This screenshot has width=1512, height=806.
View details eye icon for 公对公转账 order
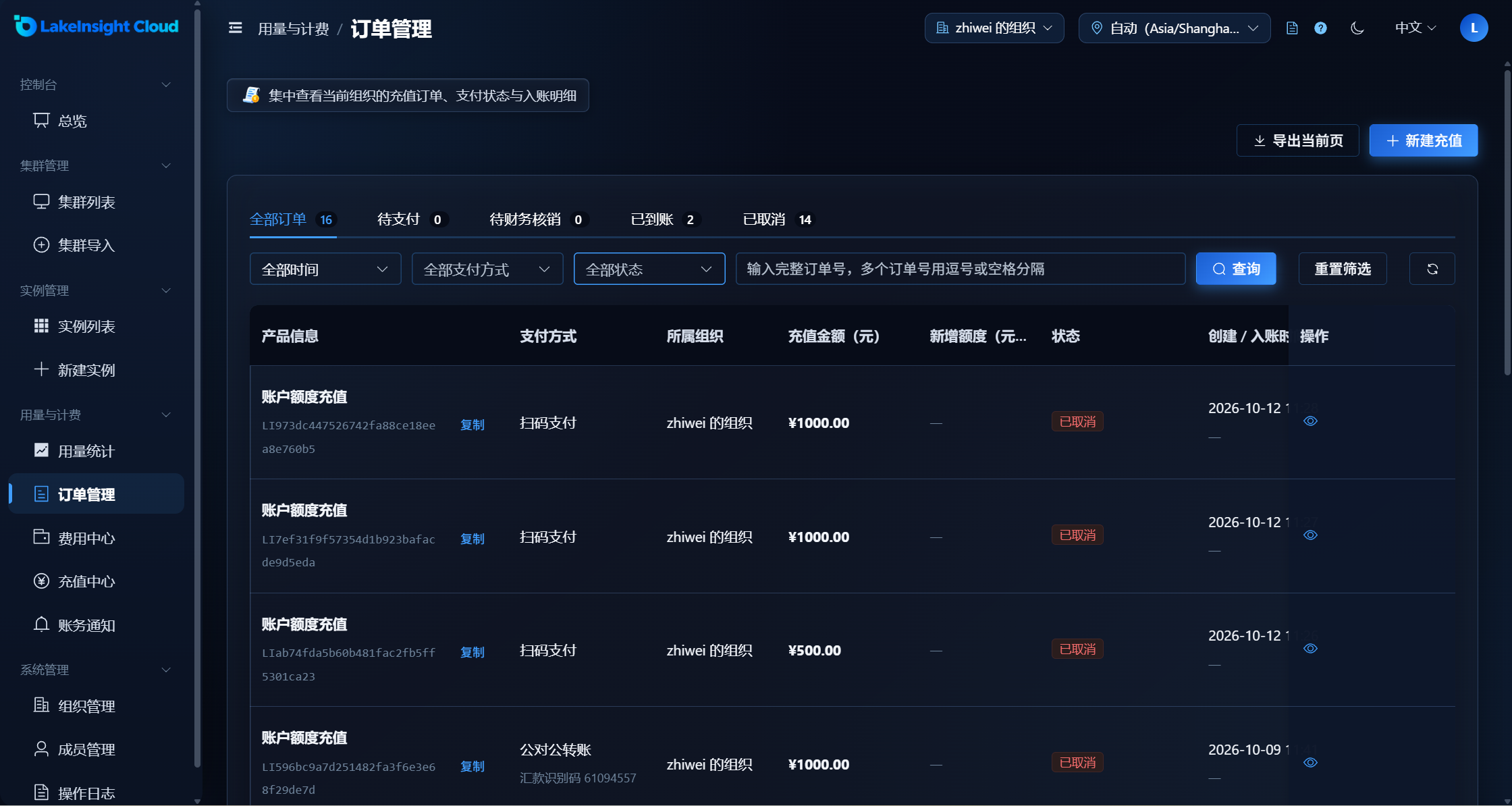[1310, 763]
